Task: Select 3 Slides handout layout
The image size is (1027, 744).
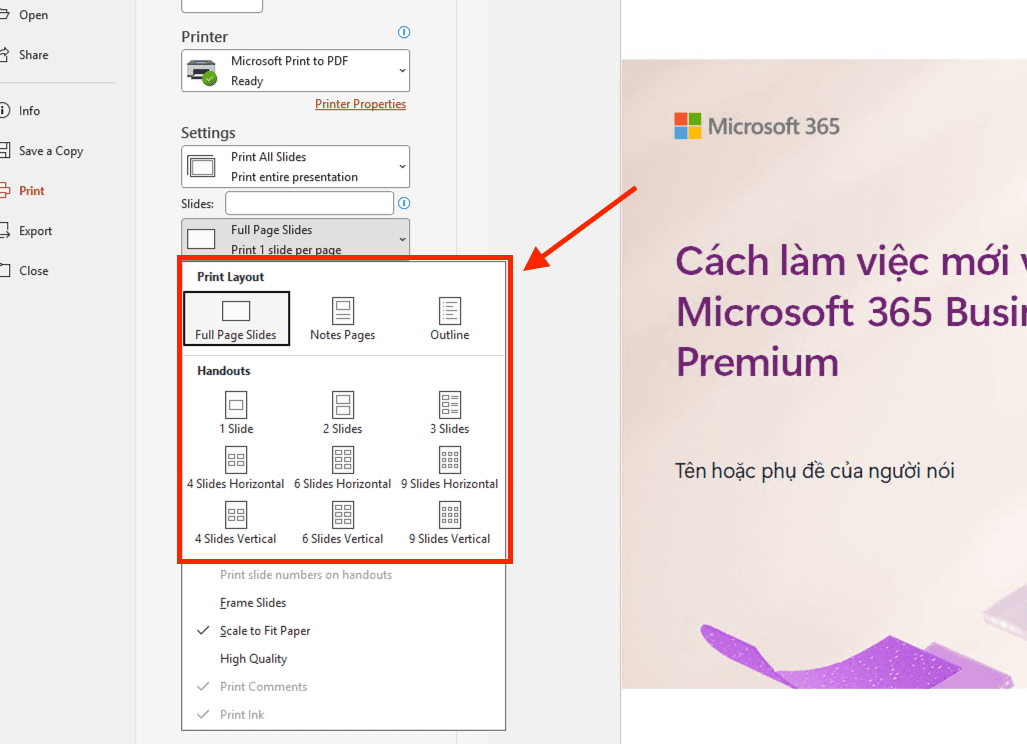Action: point(449,413)
